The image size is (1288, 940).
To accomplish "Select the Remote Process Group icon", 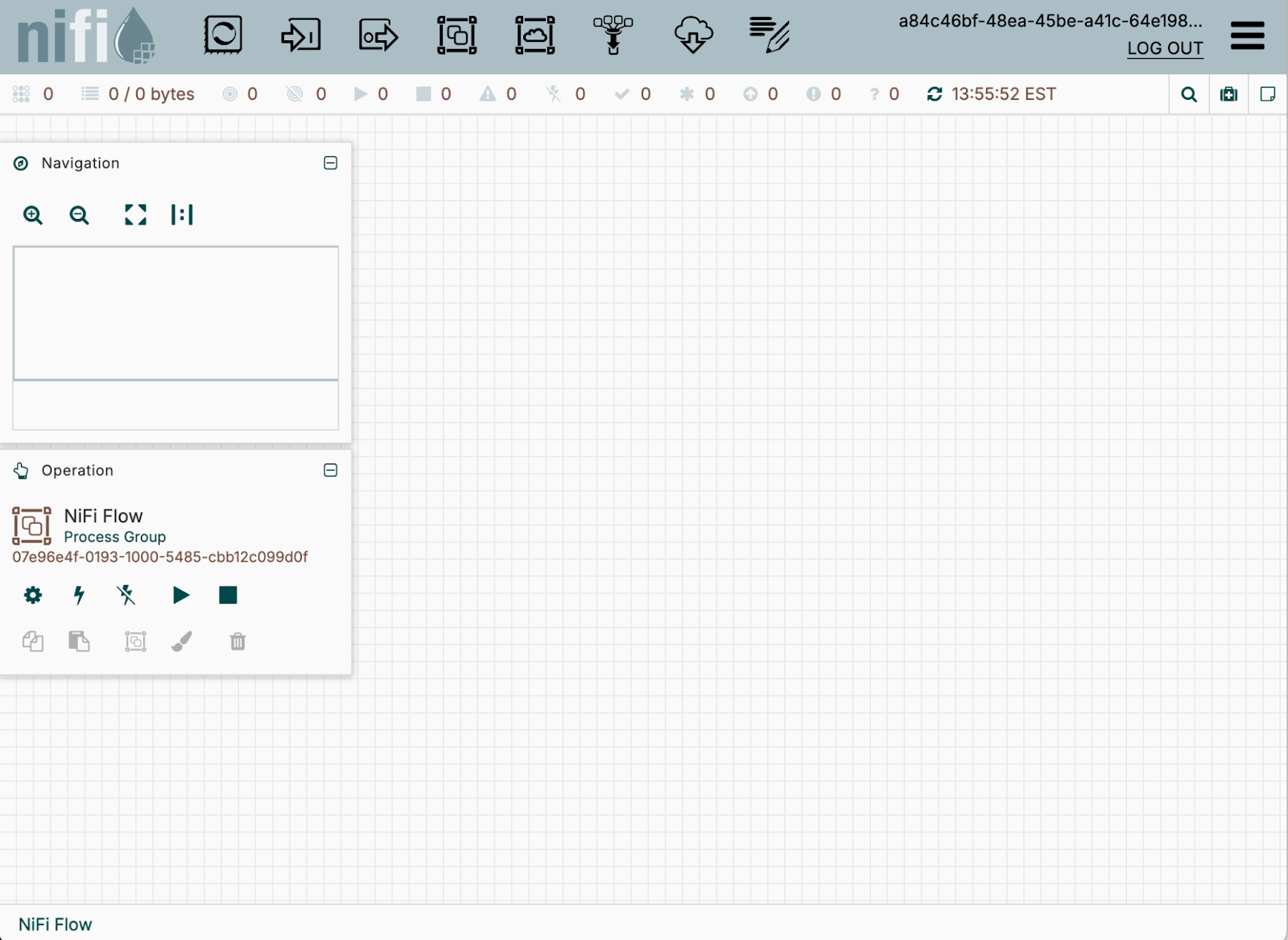I will click(535, 35).
